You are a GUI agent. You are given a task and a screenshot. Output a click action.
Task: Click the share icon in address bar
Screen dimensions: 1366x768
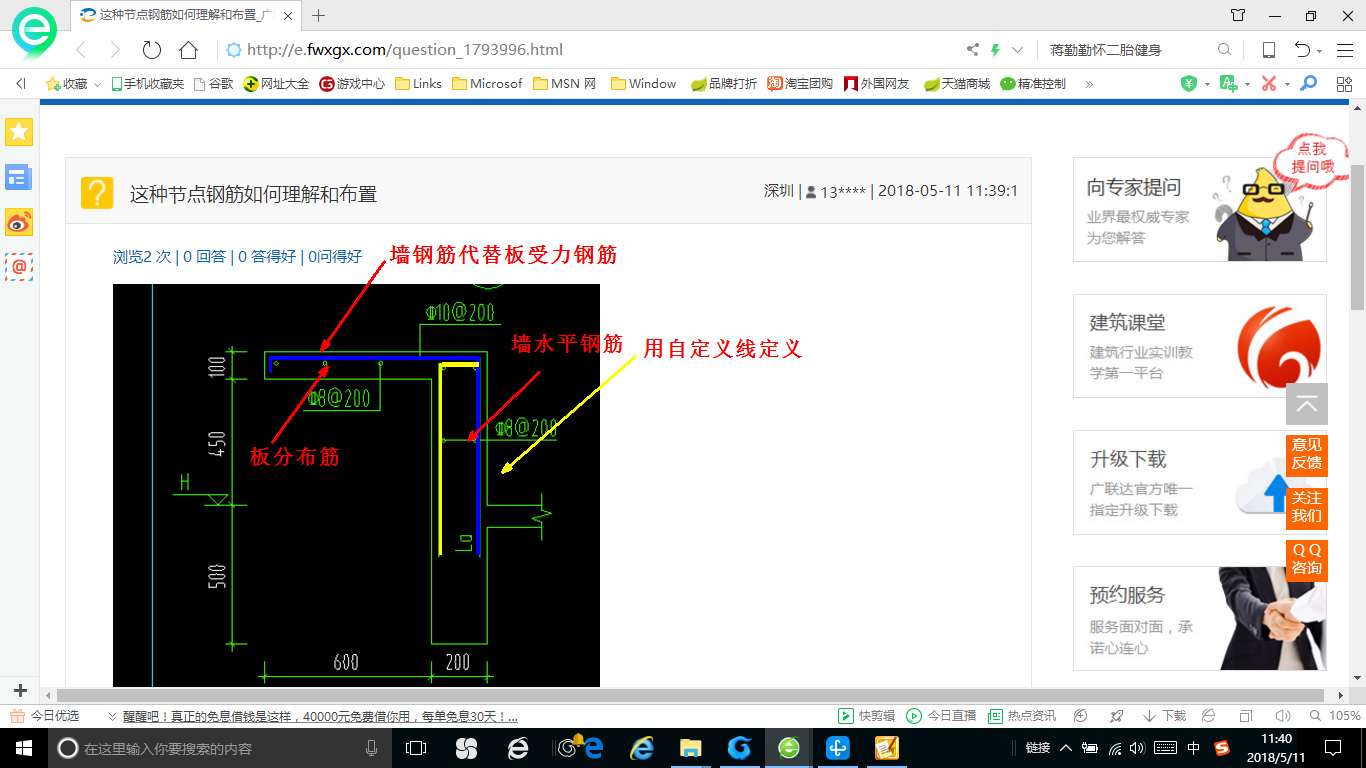point(972,50)
